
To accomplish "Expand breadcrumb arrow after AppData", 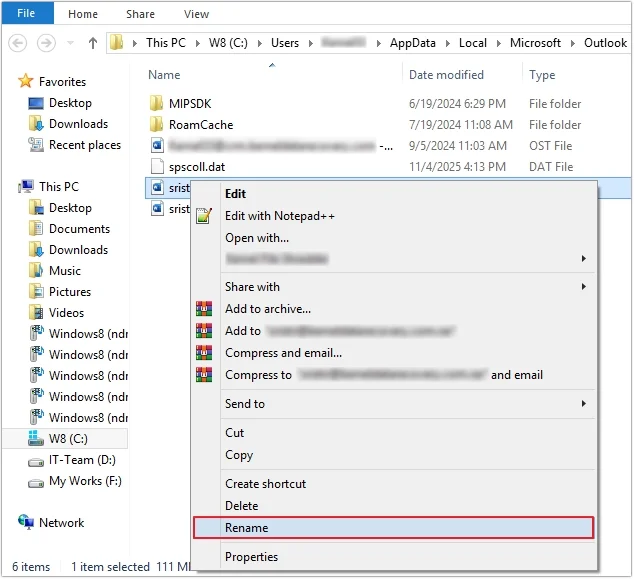I will tap(448, 43).
